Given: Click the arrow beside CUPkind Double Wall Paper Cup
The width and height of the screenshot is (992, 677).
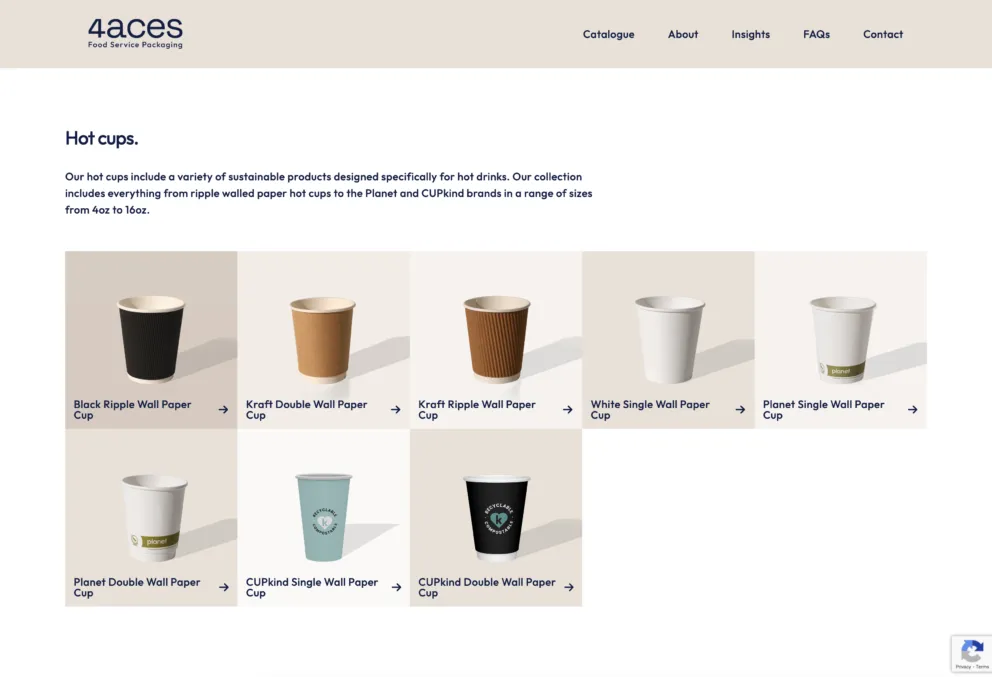Looking at the screenshot, I should click(x=569, y=587).
